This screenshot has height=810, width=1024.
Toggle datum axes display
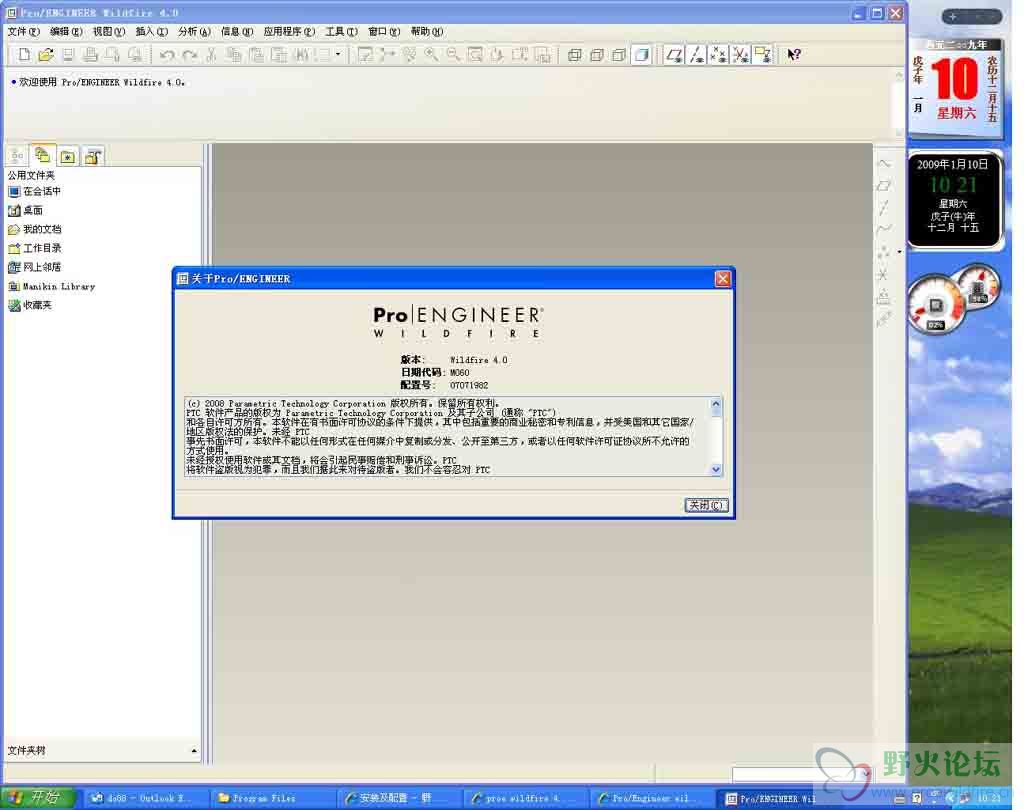697,55
